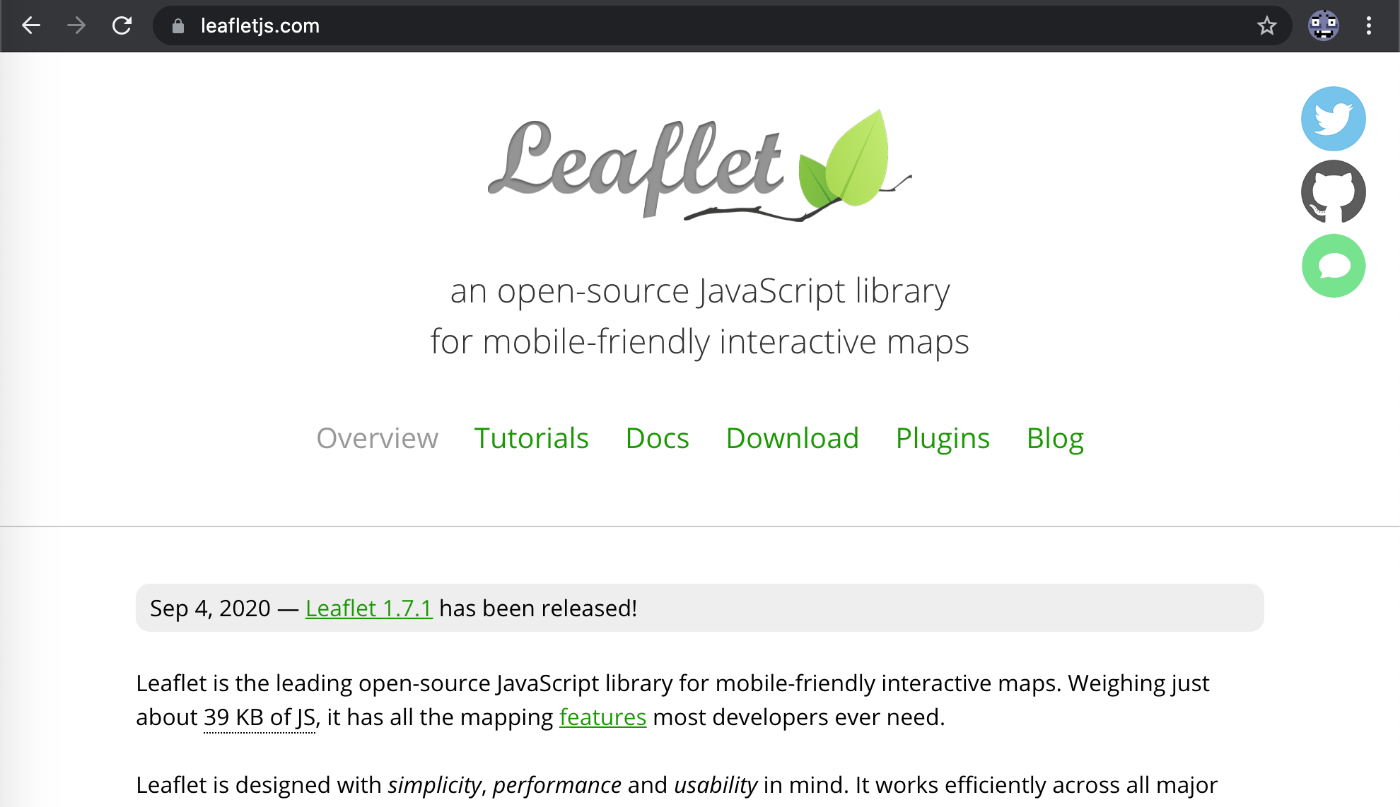This screenshot has width=1400, height=807.
Task: Open the Download page
Action: (x=792, y=438)
